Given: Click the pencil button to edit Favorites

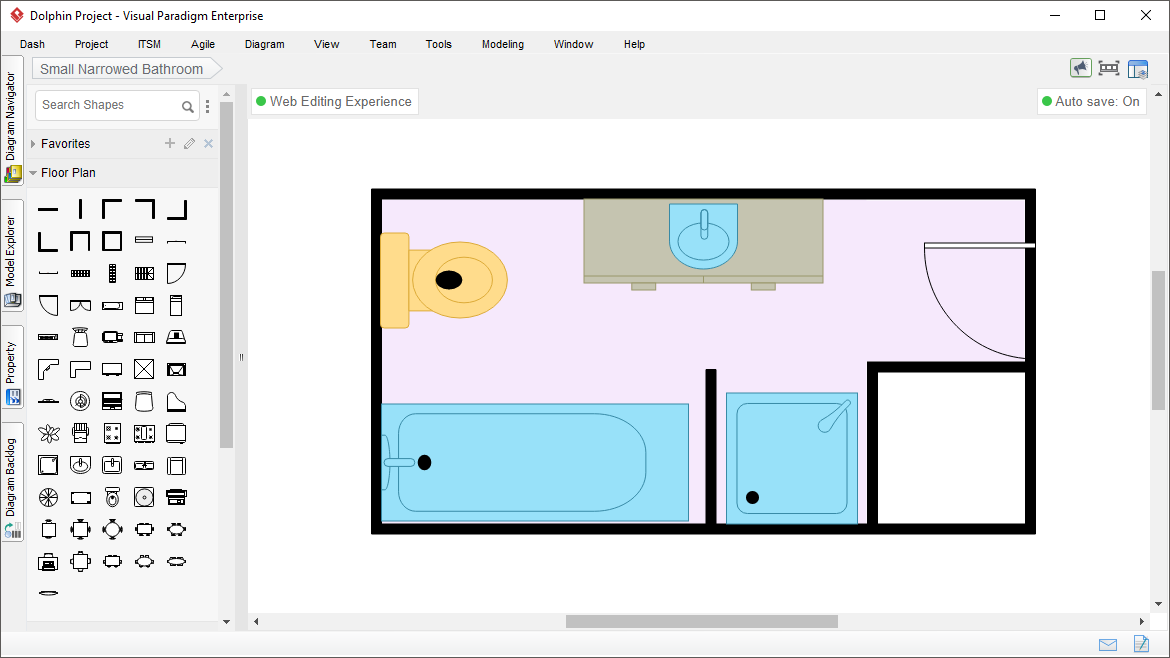Looking at the screenshot, I should [189, 143].
